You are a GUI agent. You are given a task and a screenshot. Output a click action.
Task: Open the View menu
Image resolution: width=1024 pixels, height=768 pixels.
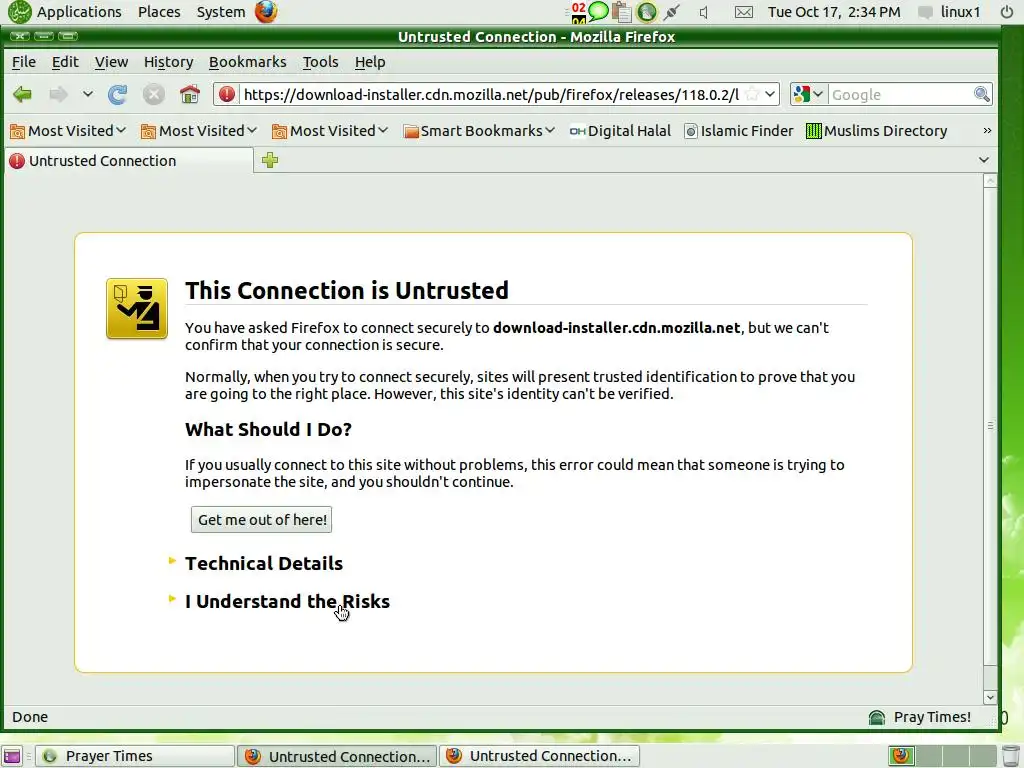pyautogui.click(x=111, y=62)
